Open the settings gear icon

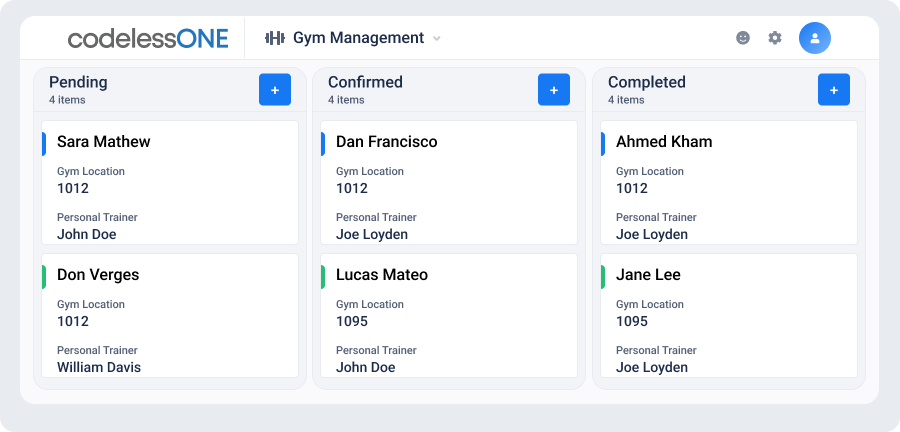775,38
